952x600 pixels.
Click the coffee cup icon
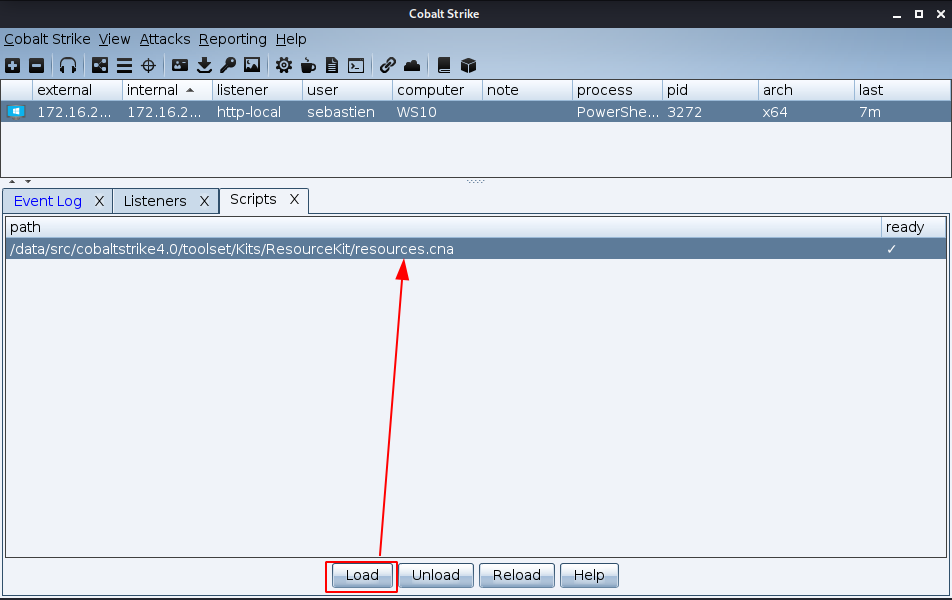(x=308, y=66)
